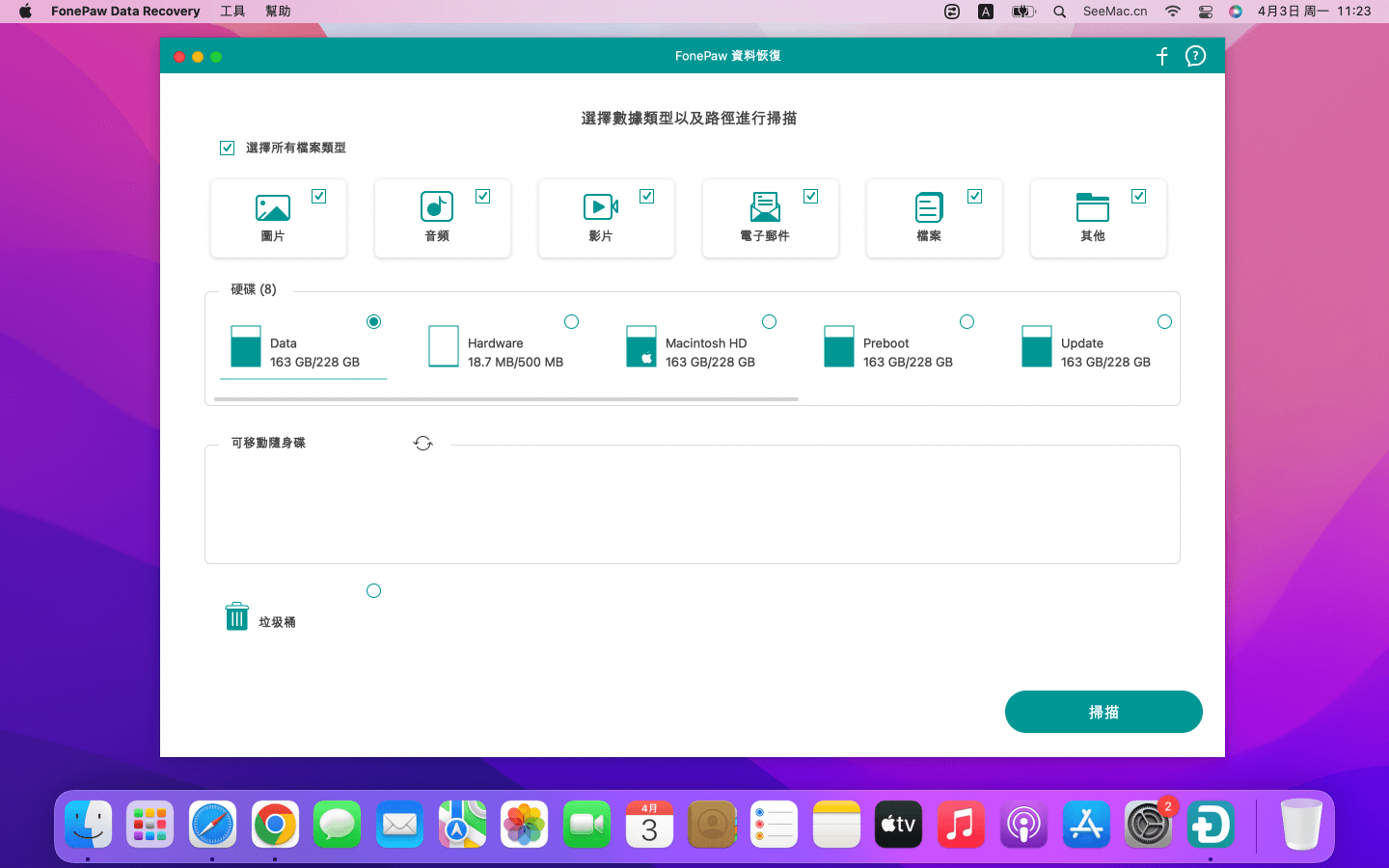This screenshot has width=1389, height=868.
Task: Click the Facebook icon in title bar
Action: [x=1162, y=56]
